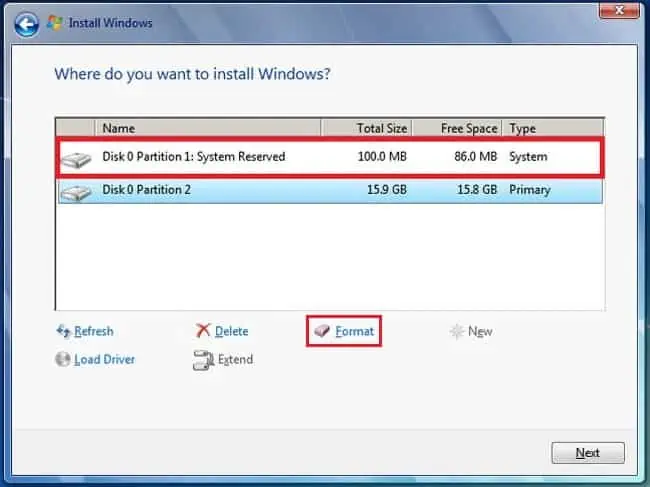The width and height of the screenshot is (650, 487).
Task: Click the eraser Format icon
Action: point(322,331)
